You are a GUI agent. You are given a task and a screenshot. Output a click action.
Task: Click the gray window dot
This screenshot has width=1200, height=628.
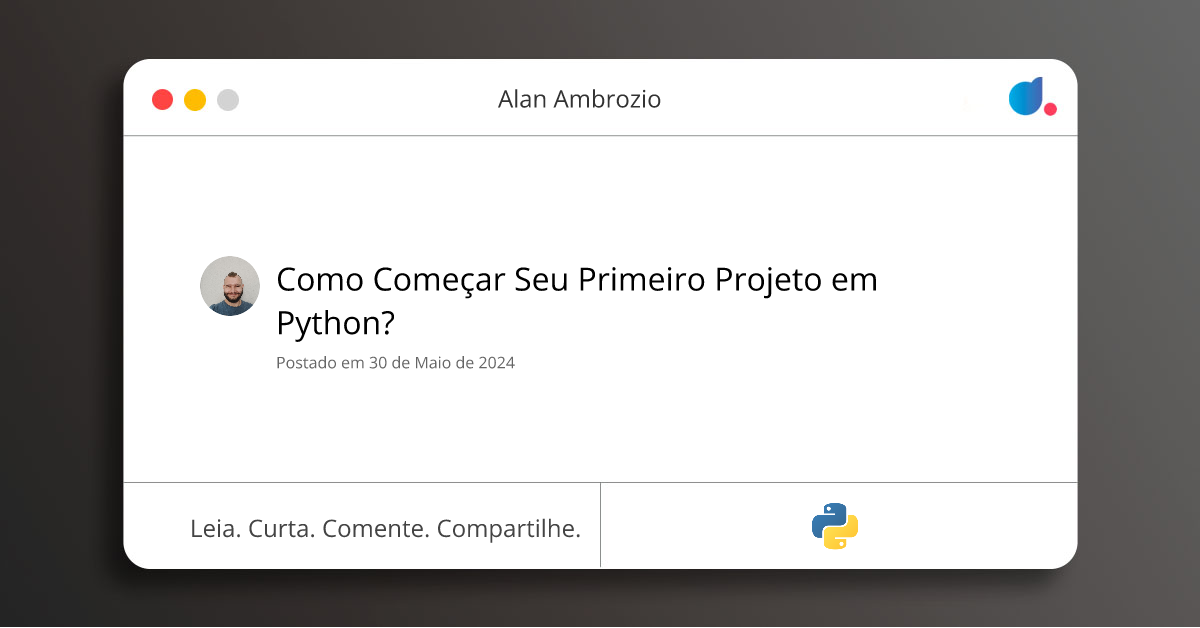[228, 100]
